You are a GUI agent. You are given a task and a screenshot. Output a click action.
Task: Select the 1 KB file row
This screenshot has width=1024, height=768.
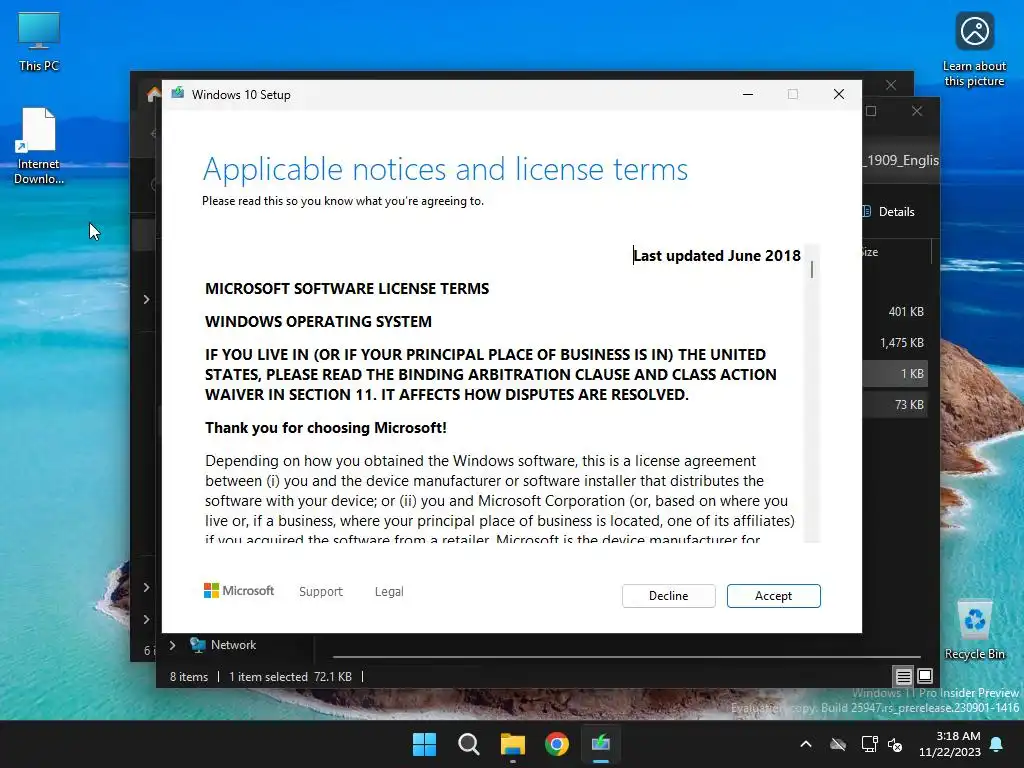click(x=895, y=374)
